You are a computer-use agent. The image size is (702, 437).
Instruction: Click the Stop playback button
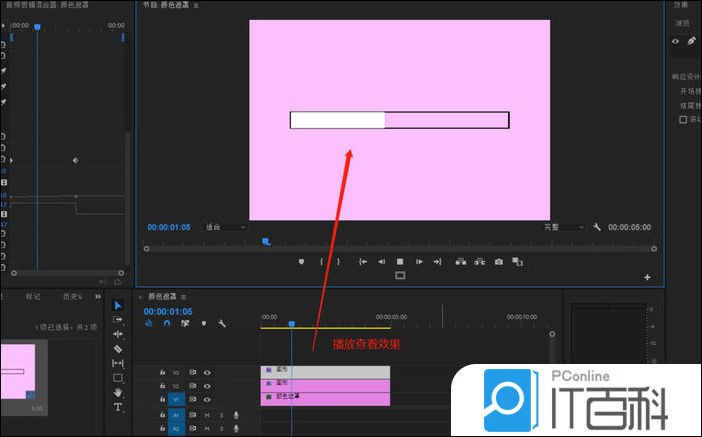click(x=400, y=261)
